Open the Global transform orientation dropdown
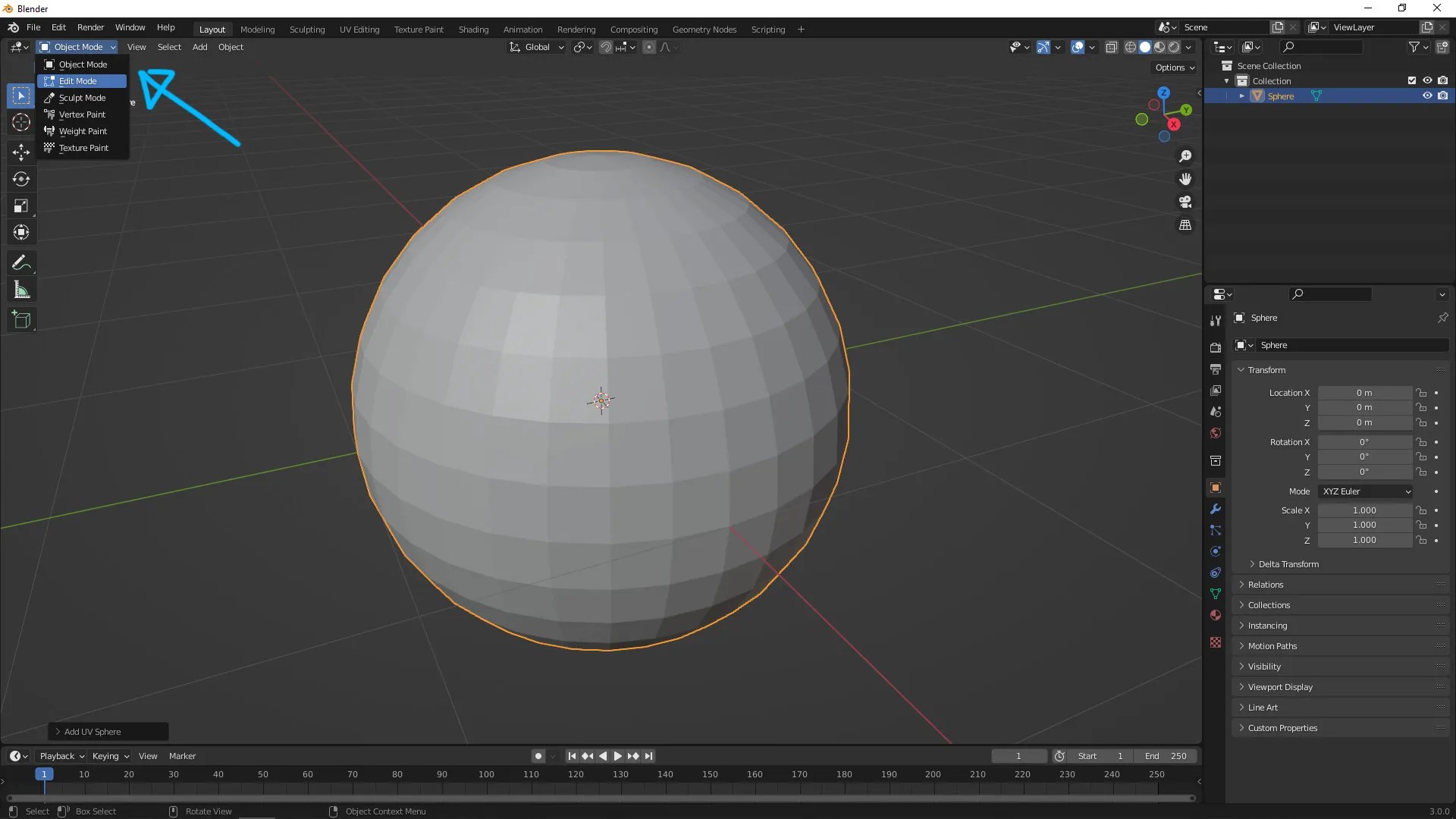This screenshot has height=819, width=1456. [537, 47]
